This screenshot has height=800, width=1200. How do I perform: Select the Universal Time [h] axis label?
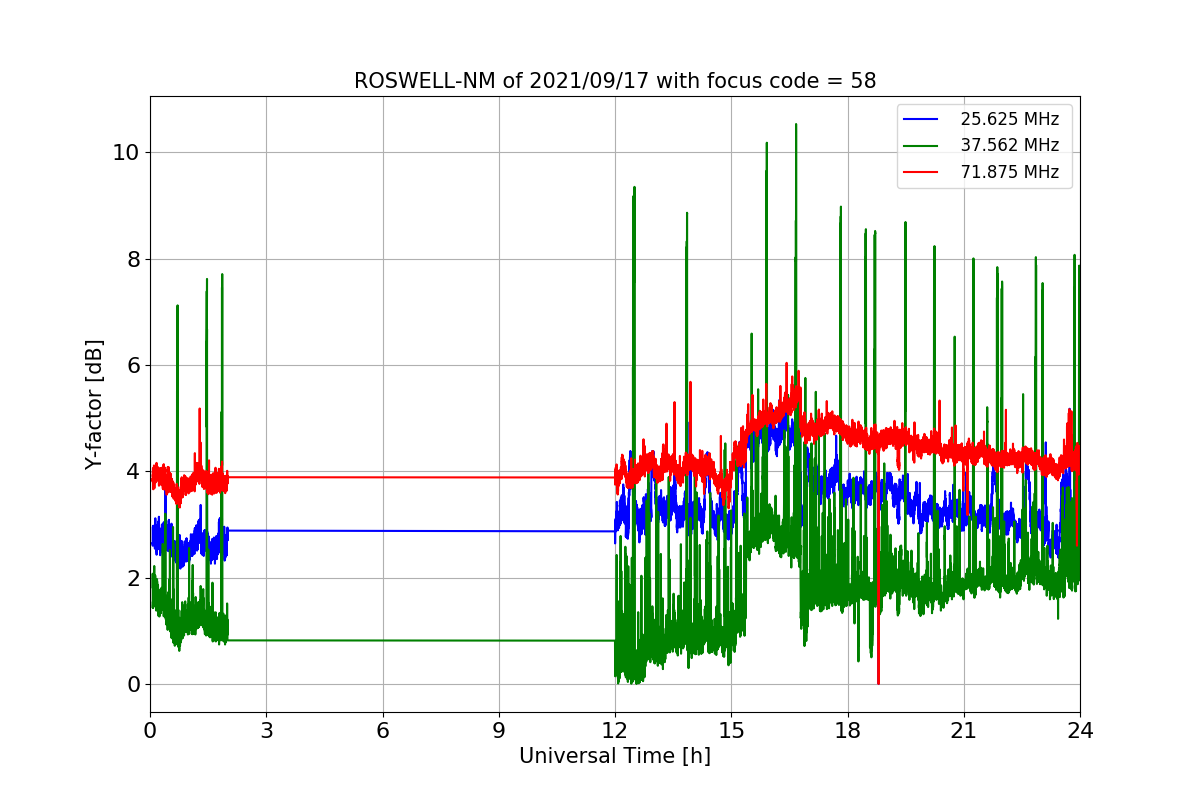click(615, 757)
